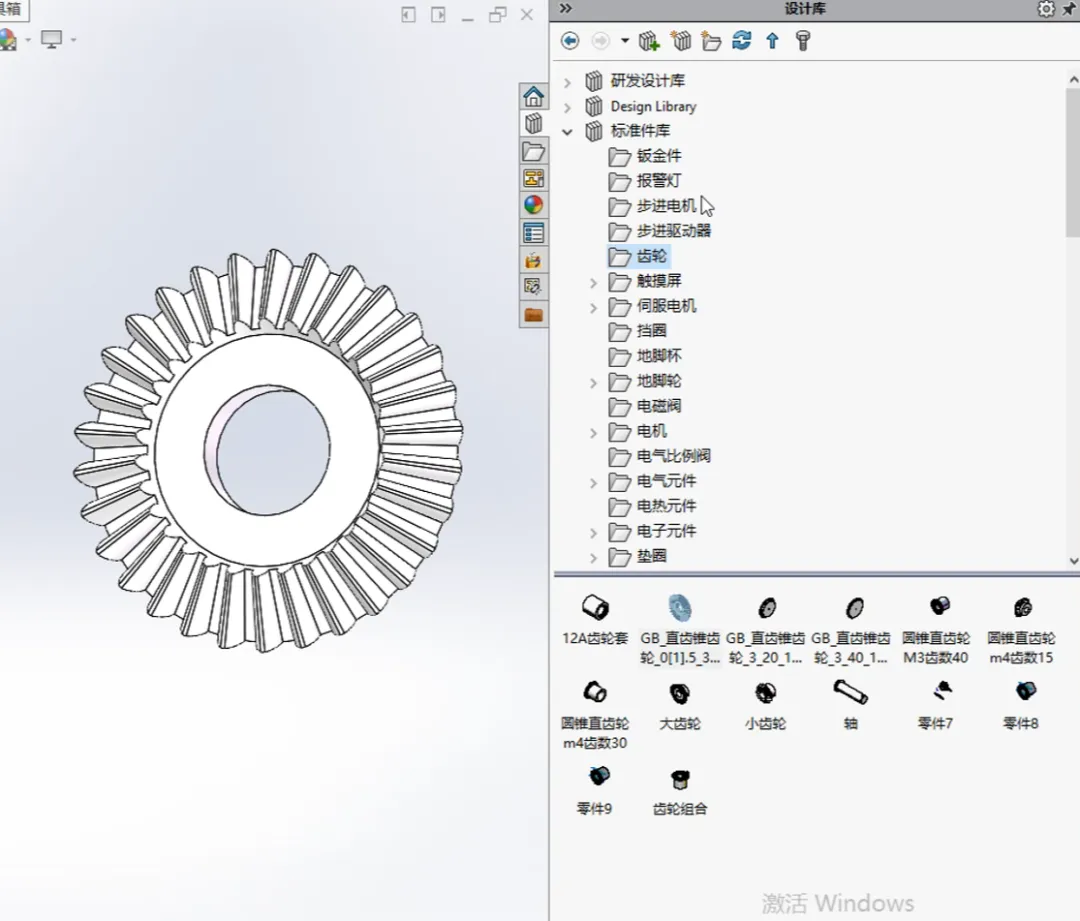The height and width of the screenshot is (921, 1080).
Task: Click the Forward arrow in library toolbar
Action: coord(601,41)
